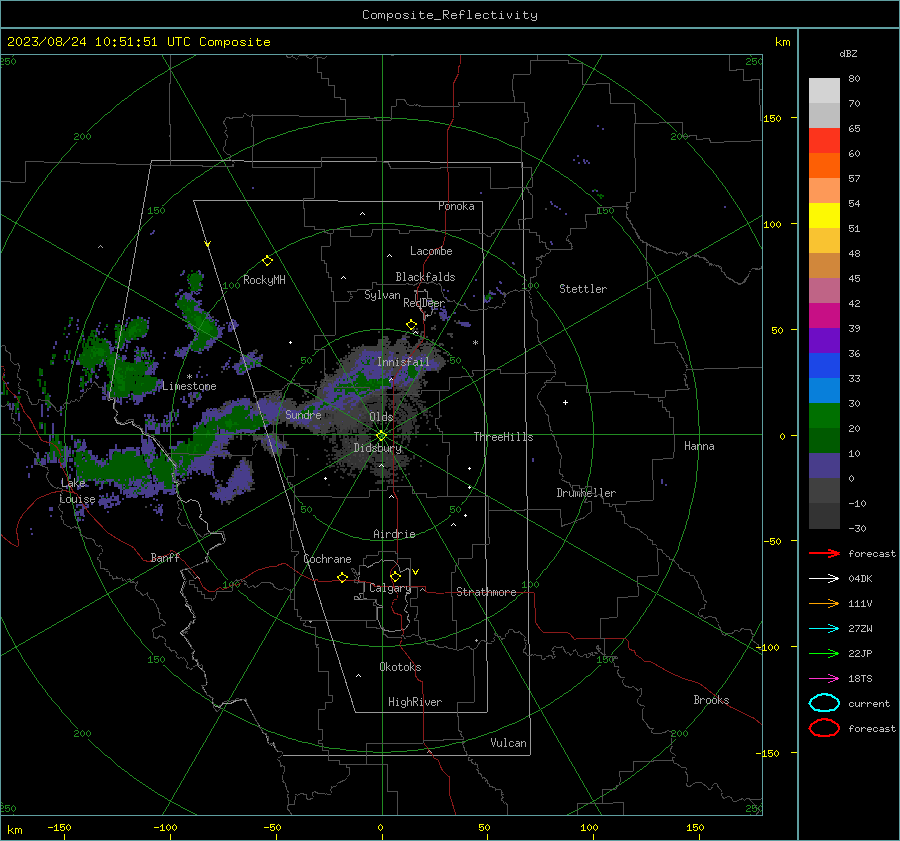Select the light gray 70-80 dBZ swatch
Screen dimensions: 900x841
coord(824,90)
